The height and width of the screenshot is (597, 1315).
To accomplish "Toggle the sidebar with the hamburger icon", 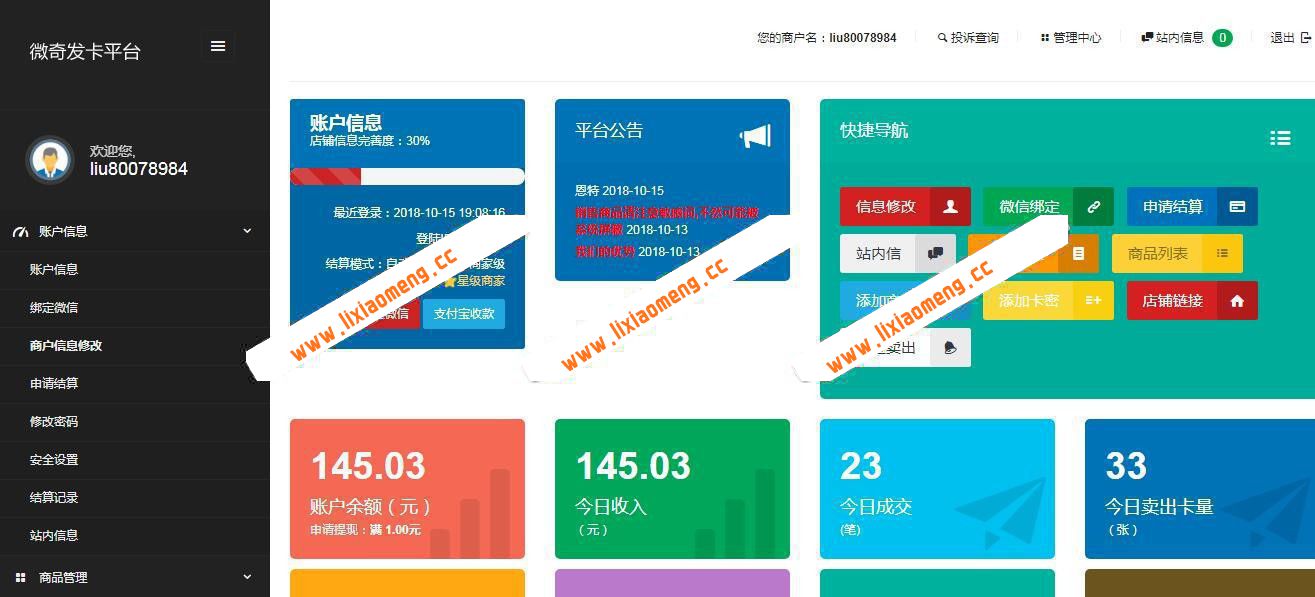I will click(218, 45).
